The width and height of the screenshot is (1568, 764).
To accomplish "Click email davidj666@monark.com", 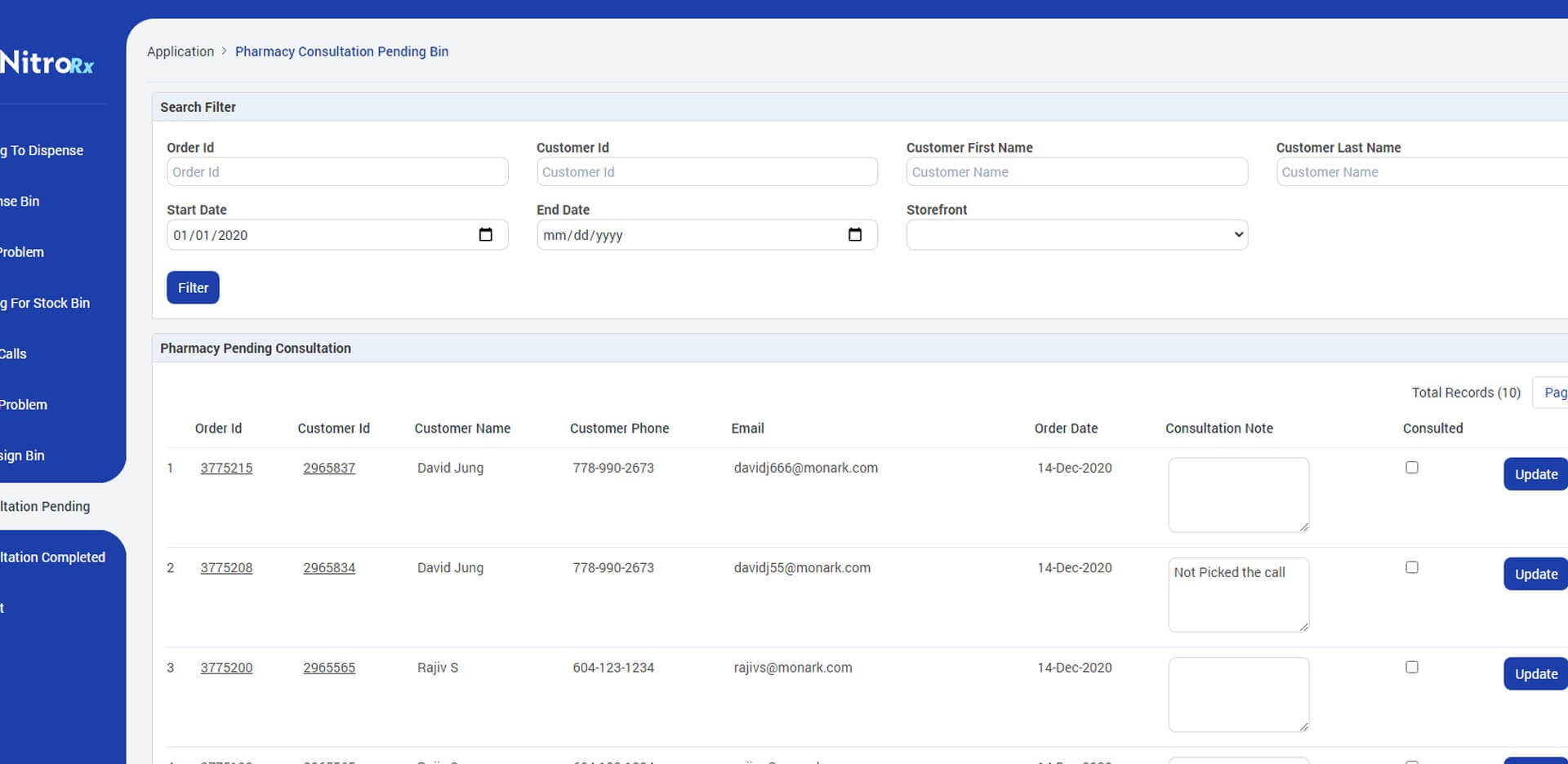I will pos(805,468).
